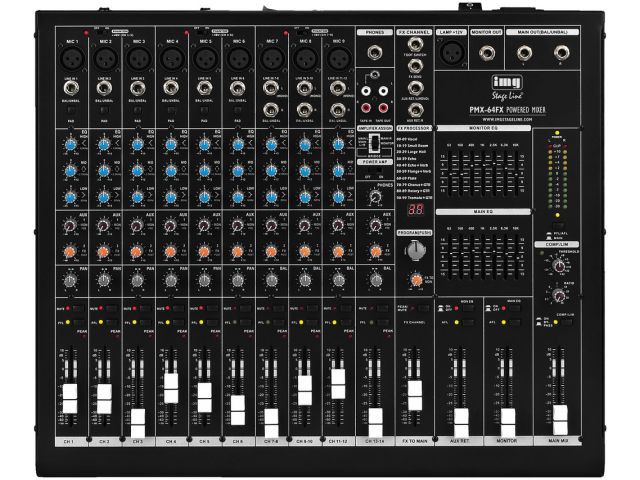
Task: Click the MIC 3 orange FX knob
Action: pos(137,251)
